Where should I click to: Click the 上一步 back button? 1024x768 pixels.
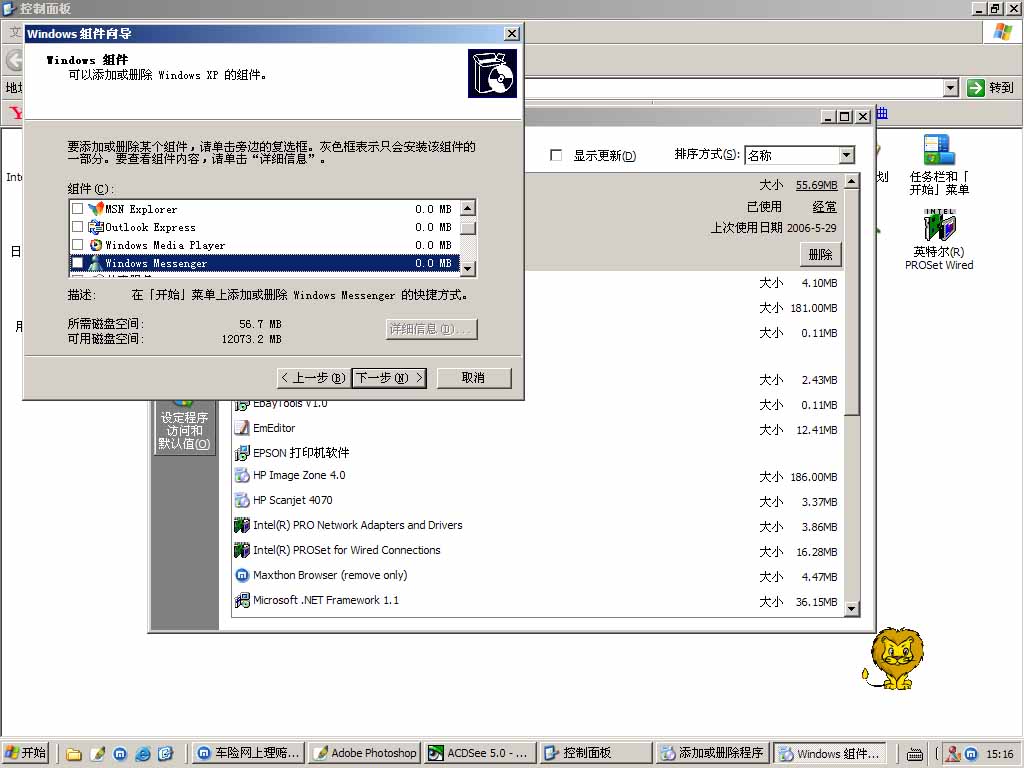point(313,377)
